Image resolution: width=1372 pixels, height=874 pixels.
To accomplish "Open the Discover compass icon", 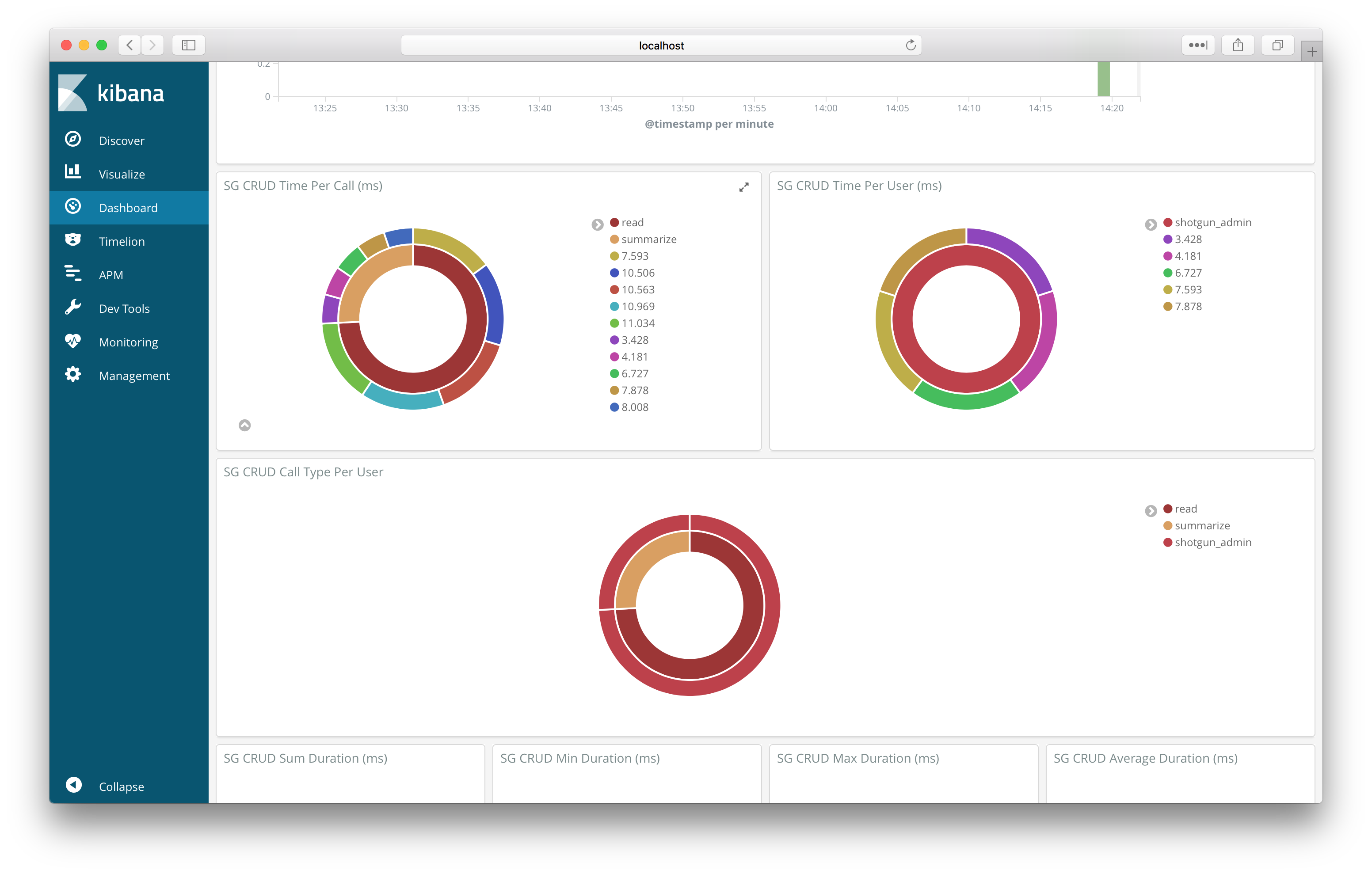I will click(73, 139).
